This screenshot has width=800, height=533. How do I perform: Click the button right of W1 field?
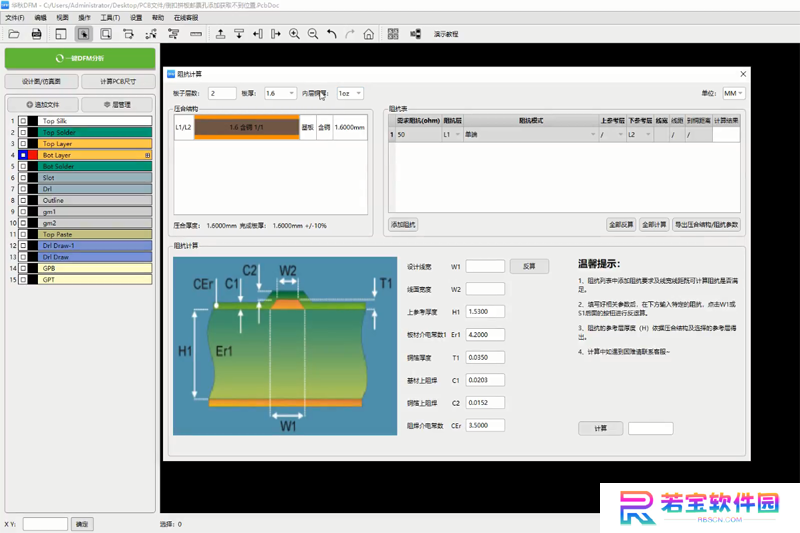point(529,266)
